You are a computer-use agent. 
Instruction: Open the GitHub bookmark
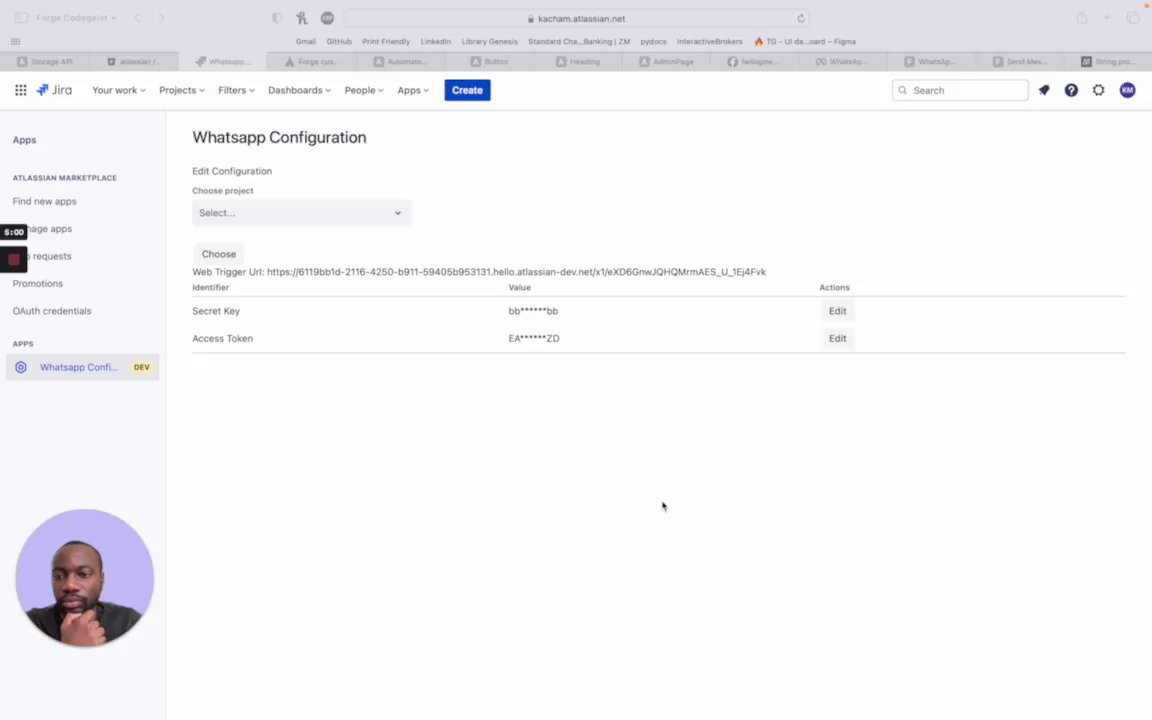339,41
